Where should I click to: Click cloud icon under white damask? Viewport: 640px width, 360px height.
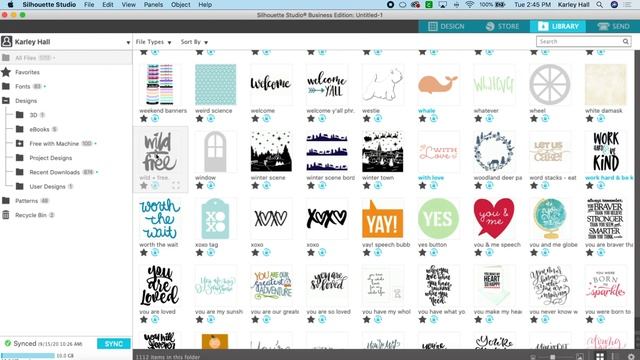[601, 118]
